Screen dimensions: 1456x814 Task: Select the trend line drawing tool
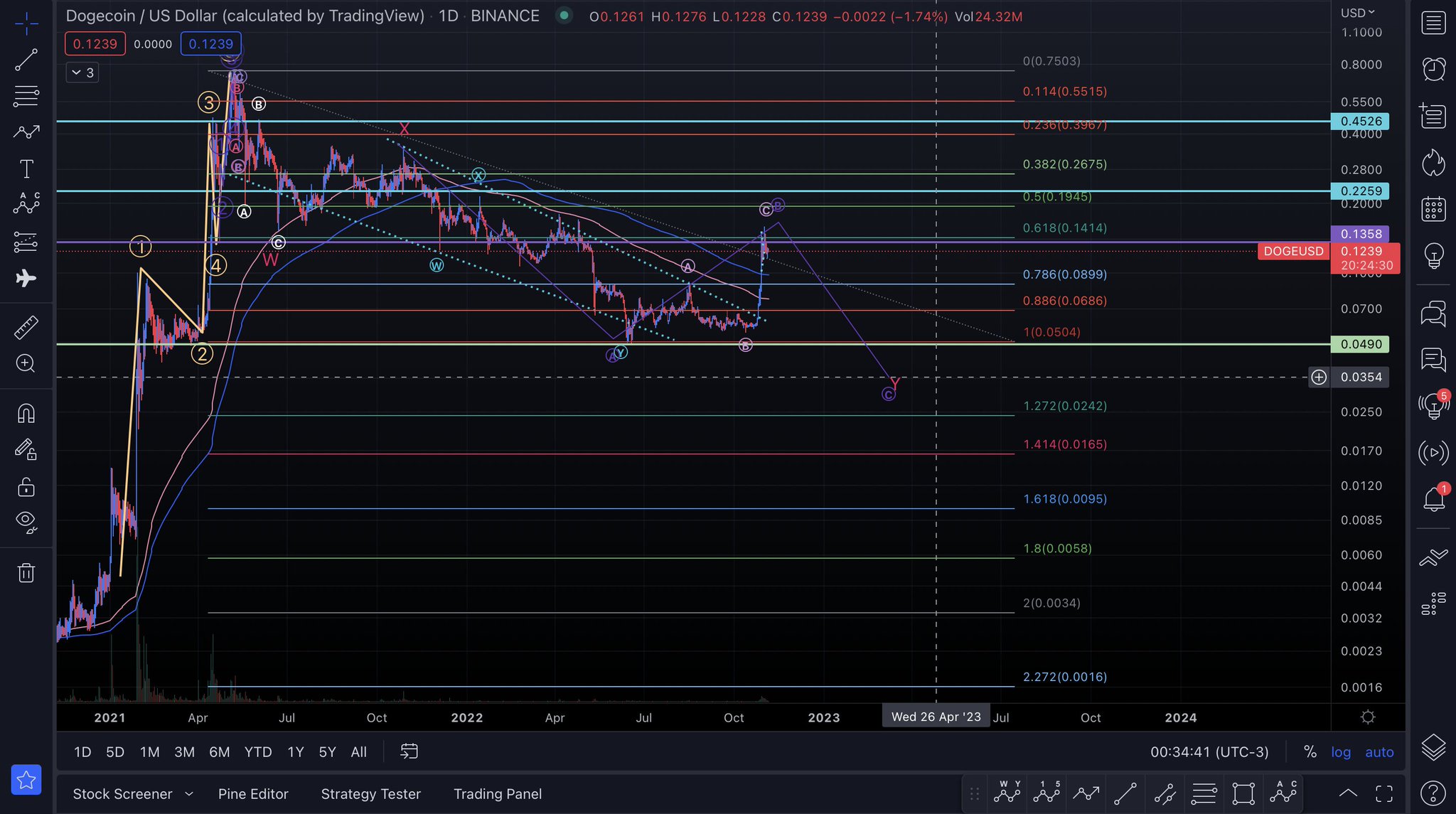(x=26, y=60)
